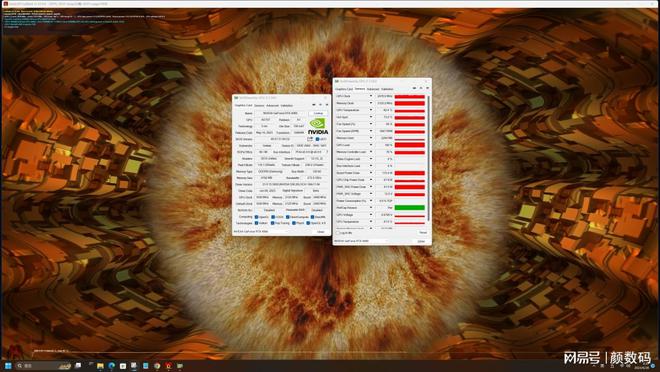The height and width of the screenshot is (372, 660).
Task: Toggle the DirectCompute checkbox
Action: [287, 217]
